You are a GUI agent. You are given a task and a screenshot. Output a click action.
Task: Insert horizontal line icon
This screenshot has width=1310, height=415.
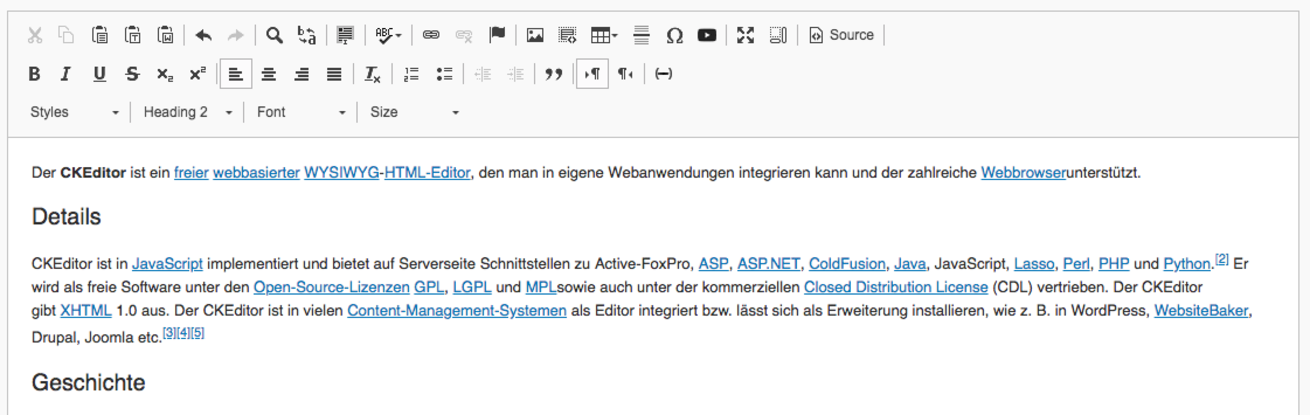tap(642, 35)
